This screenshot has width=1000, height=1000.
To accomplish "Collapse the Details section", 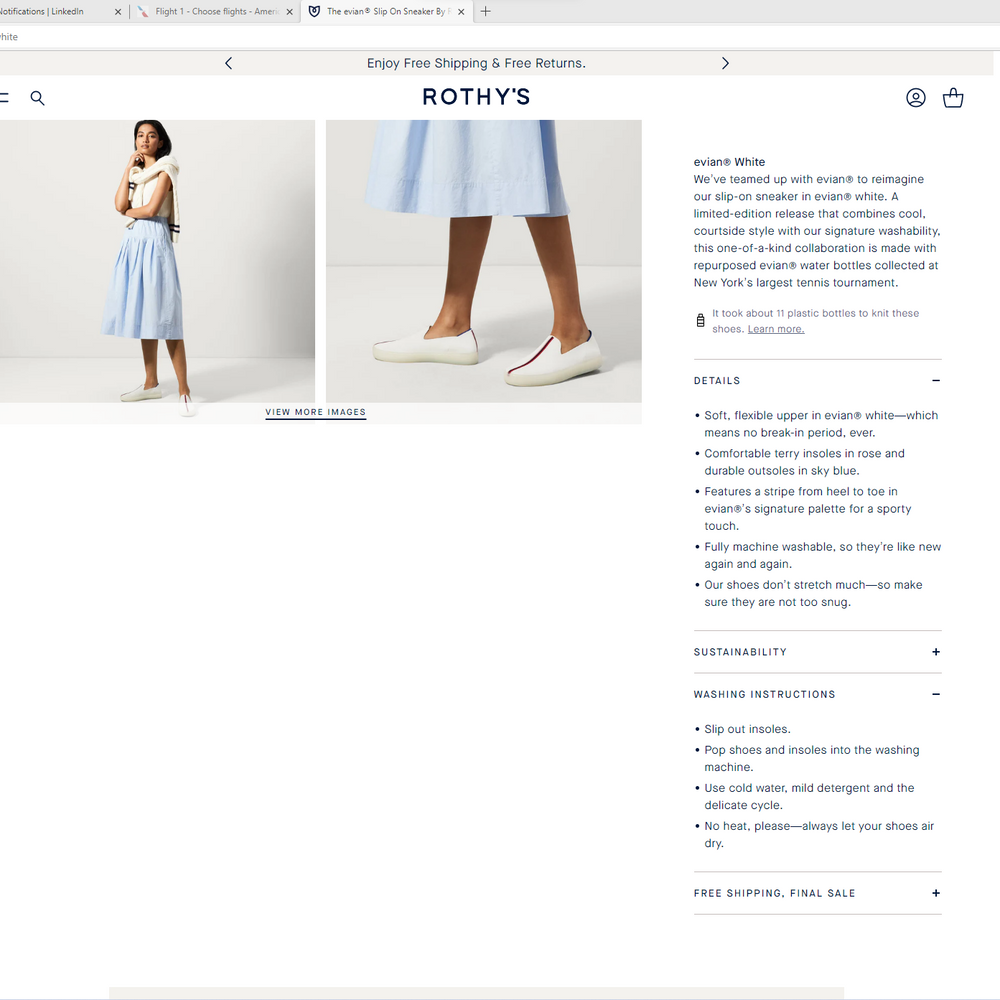I will (817, 381).
